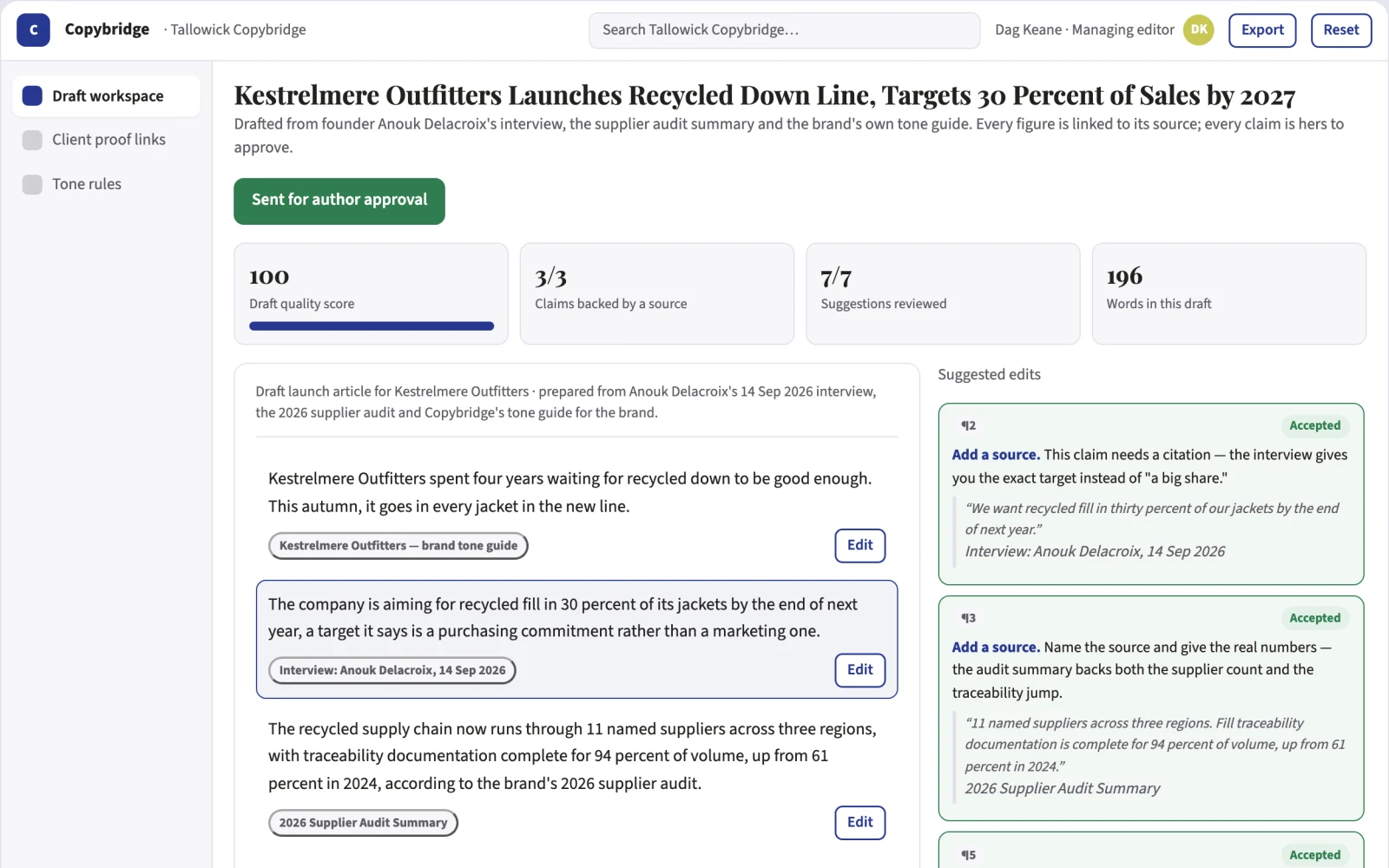The width and height of the screenshot is (1389, 868).
Task: Click the thirty percent interview quote in the ¶2 card
Action: 1152,519
